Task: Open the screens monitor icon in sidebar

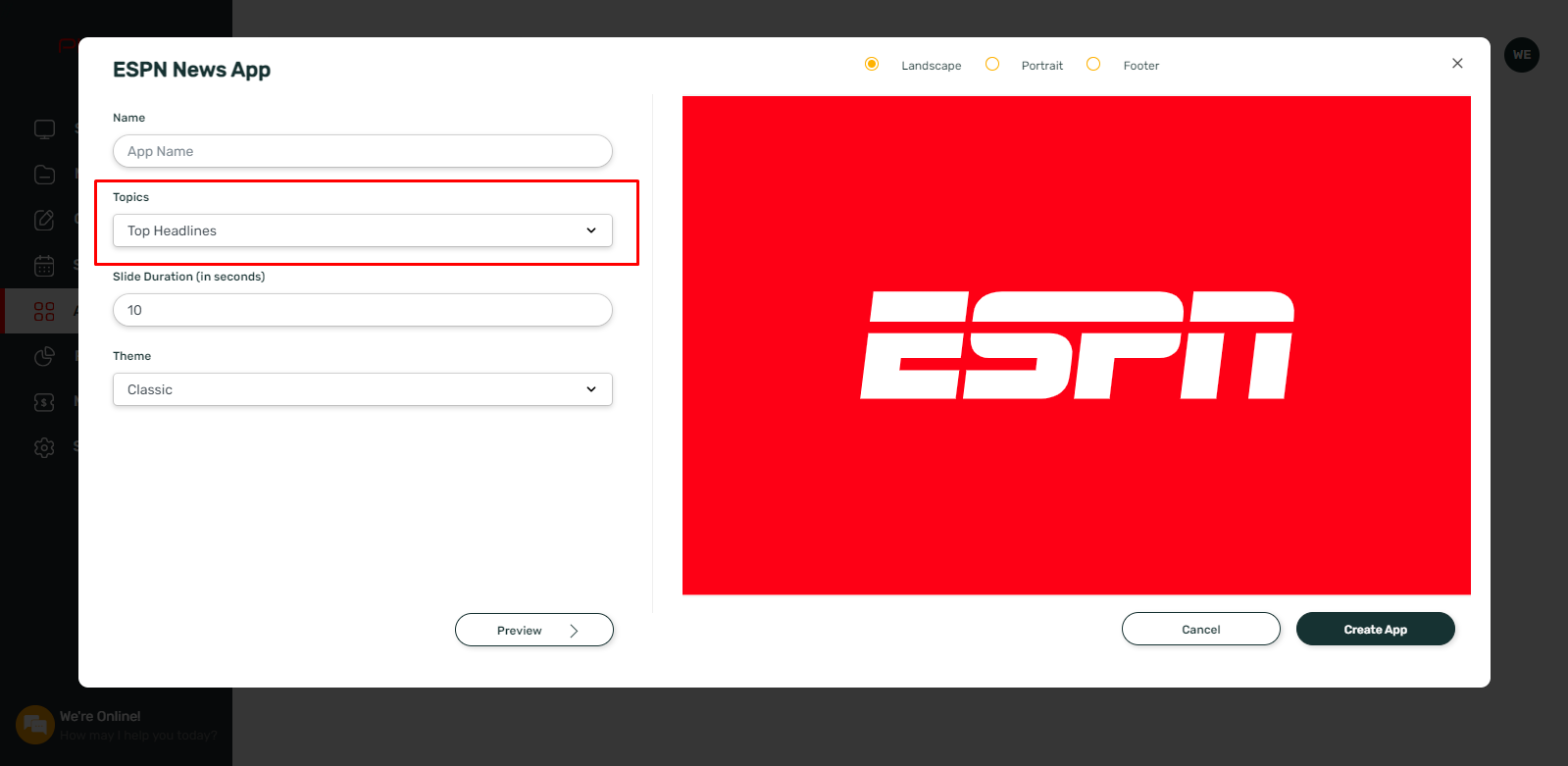Action: (44, 128)
